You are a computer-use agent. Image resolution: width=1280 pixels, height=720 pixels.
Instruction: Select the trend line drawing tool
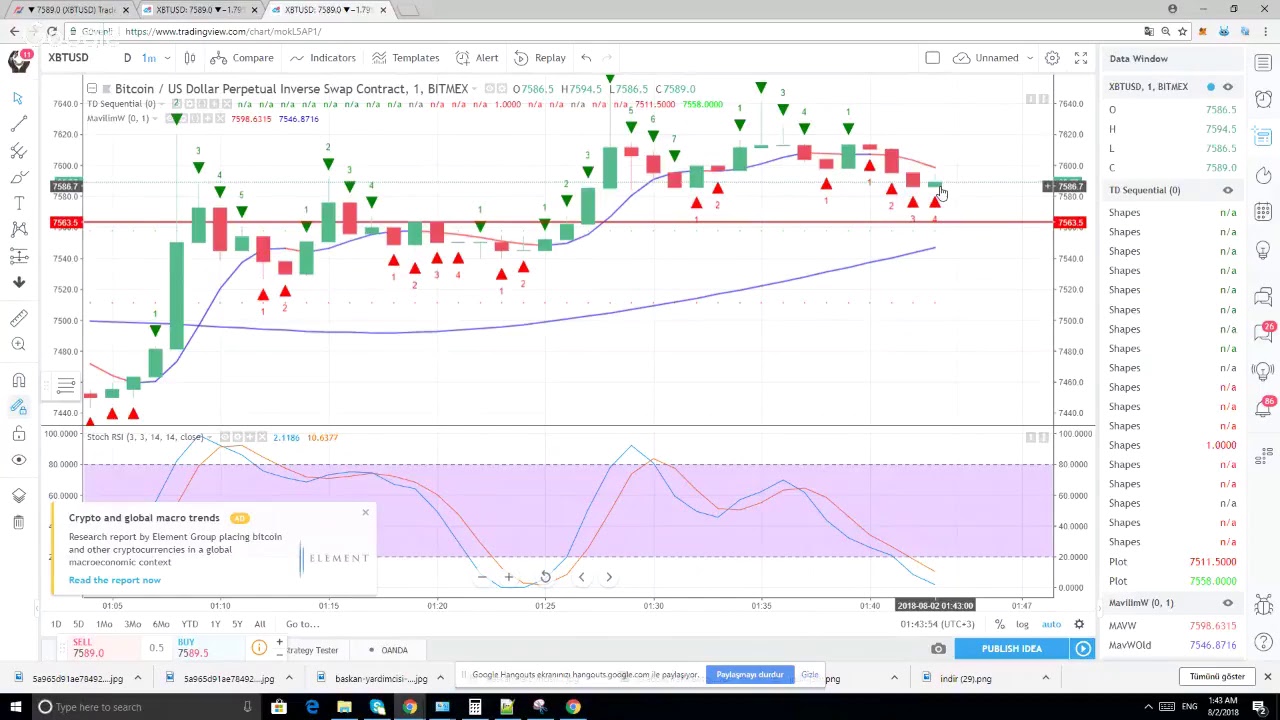(x=18, y=123)
